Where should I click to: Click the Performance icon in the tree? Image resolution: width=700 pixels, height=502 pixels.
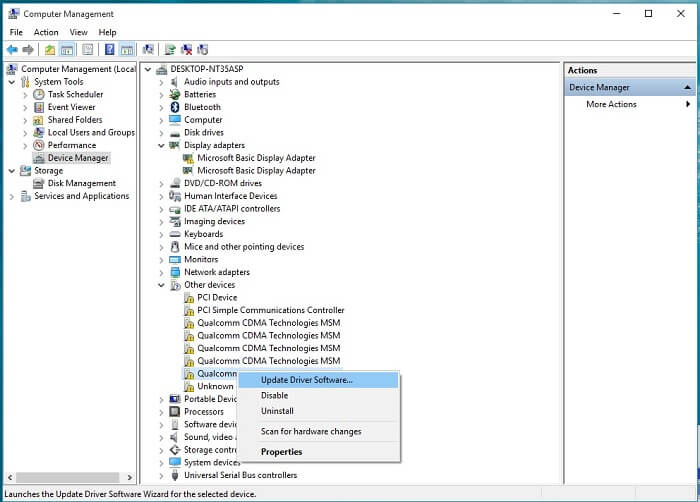tap(39, 145)
